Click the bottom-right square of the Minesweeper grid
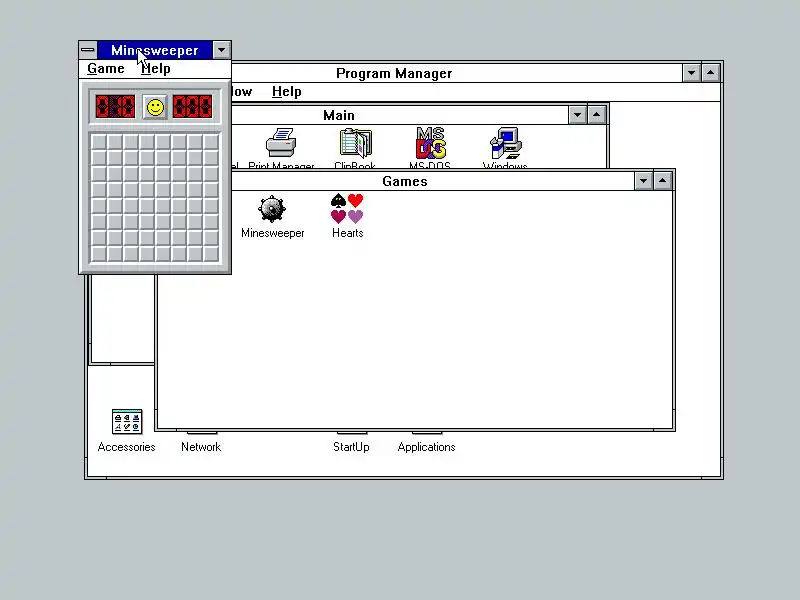The height and width of the screenshot is (600, 800). click(x=211, y=254)
